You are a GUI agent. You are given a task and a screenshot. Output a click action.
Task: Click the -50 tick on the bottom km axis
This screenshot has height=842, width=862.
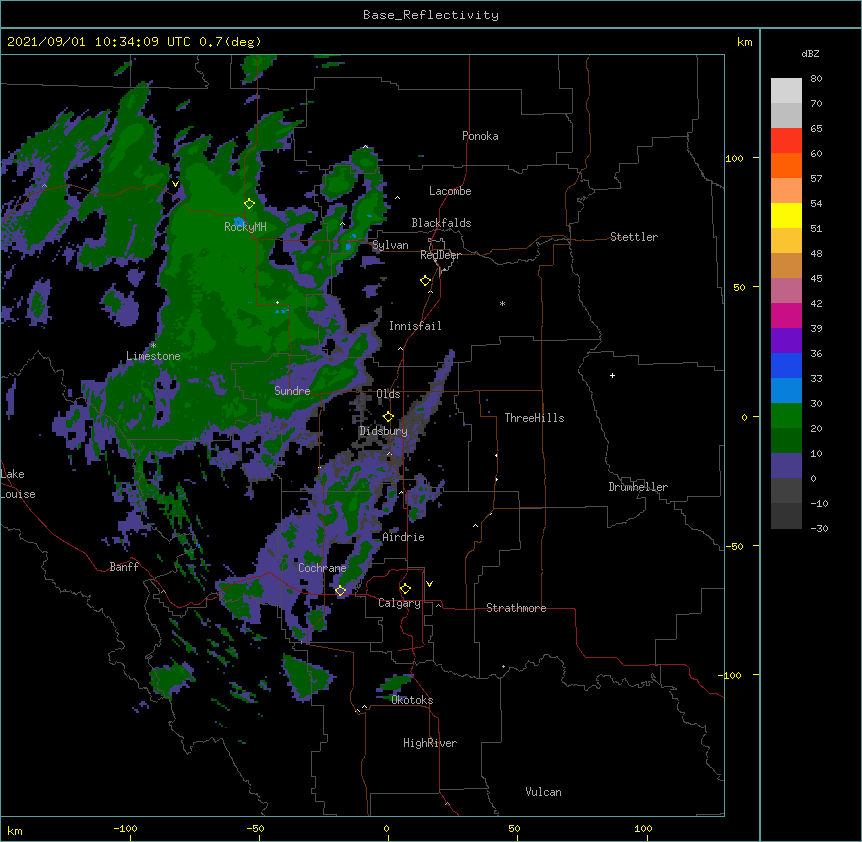point(255,829)
